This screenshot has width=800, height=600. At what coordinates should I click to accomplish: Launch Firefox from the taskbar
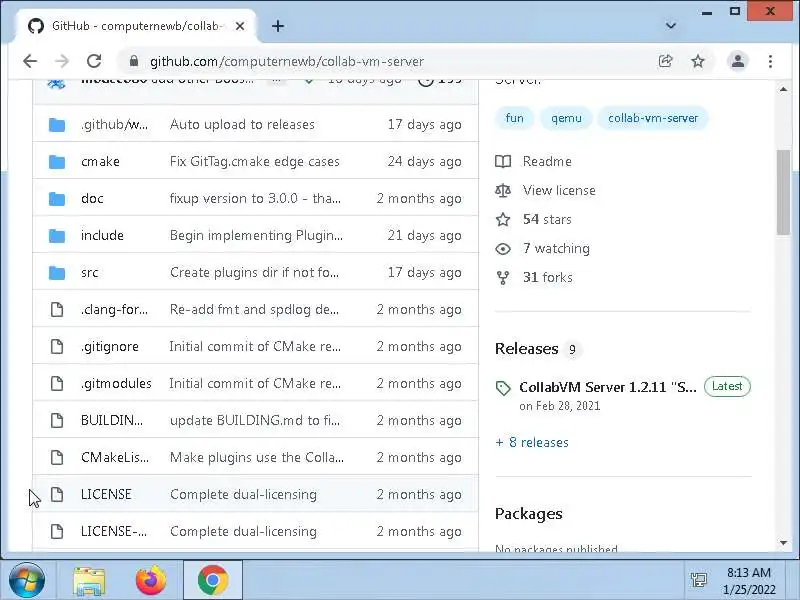point(151,580)
